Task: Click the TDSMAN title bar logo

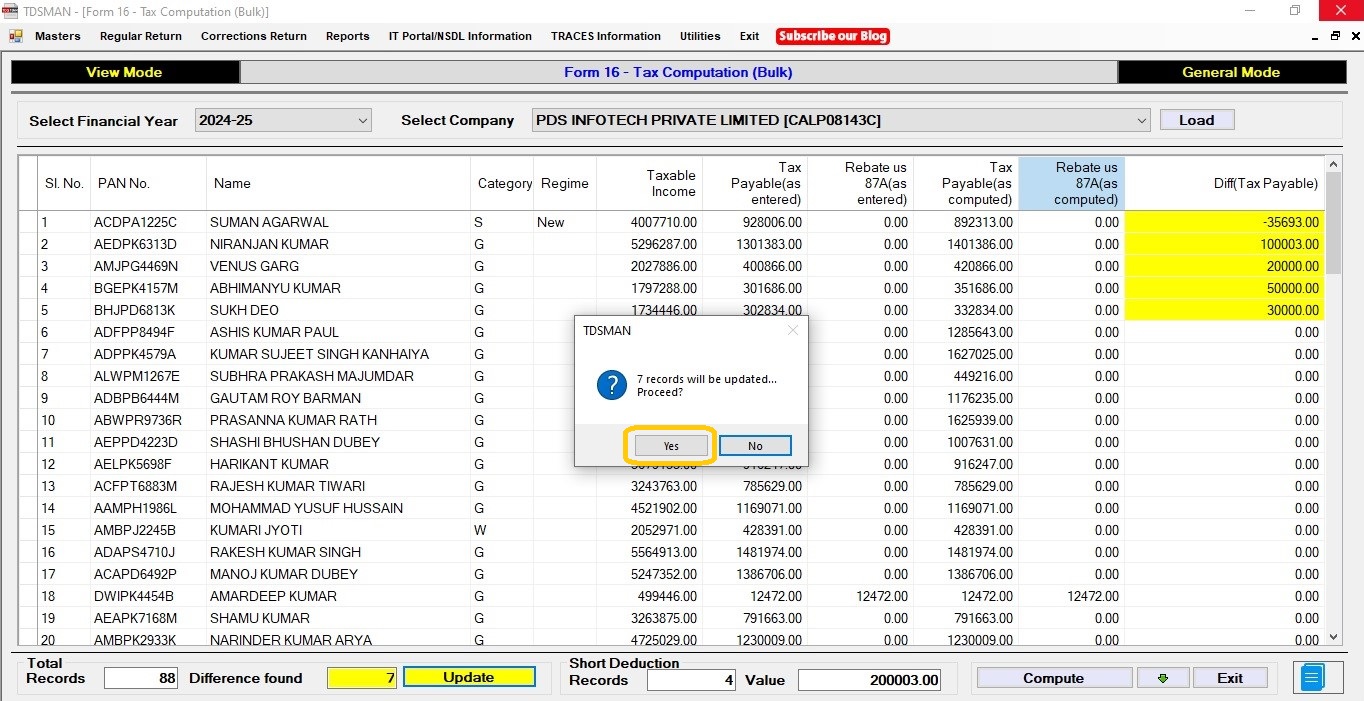Action: click(10, 11)
